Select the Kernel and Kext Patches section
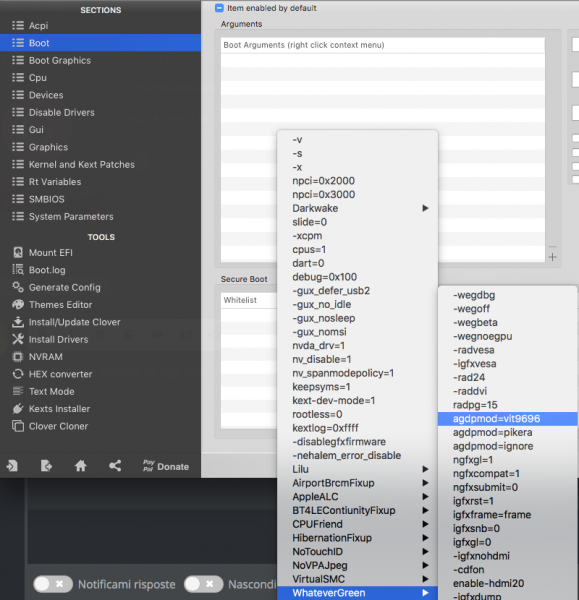 point(82,165)
